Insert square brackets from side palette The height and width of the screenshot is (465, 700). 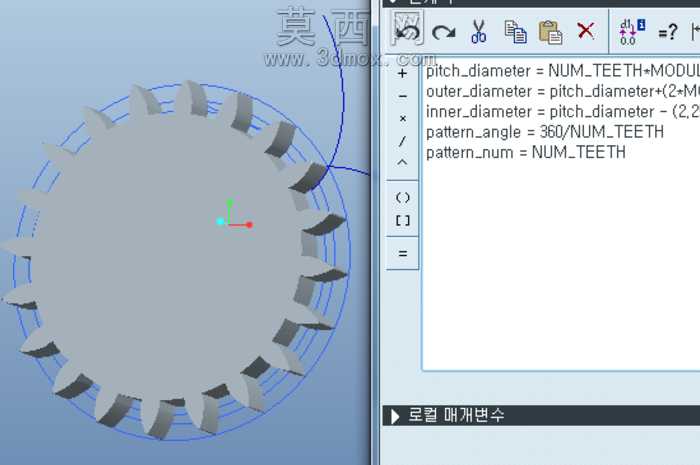click(x=403, y=220)
